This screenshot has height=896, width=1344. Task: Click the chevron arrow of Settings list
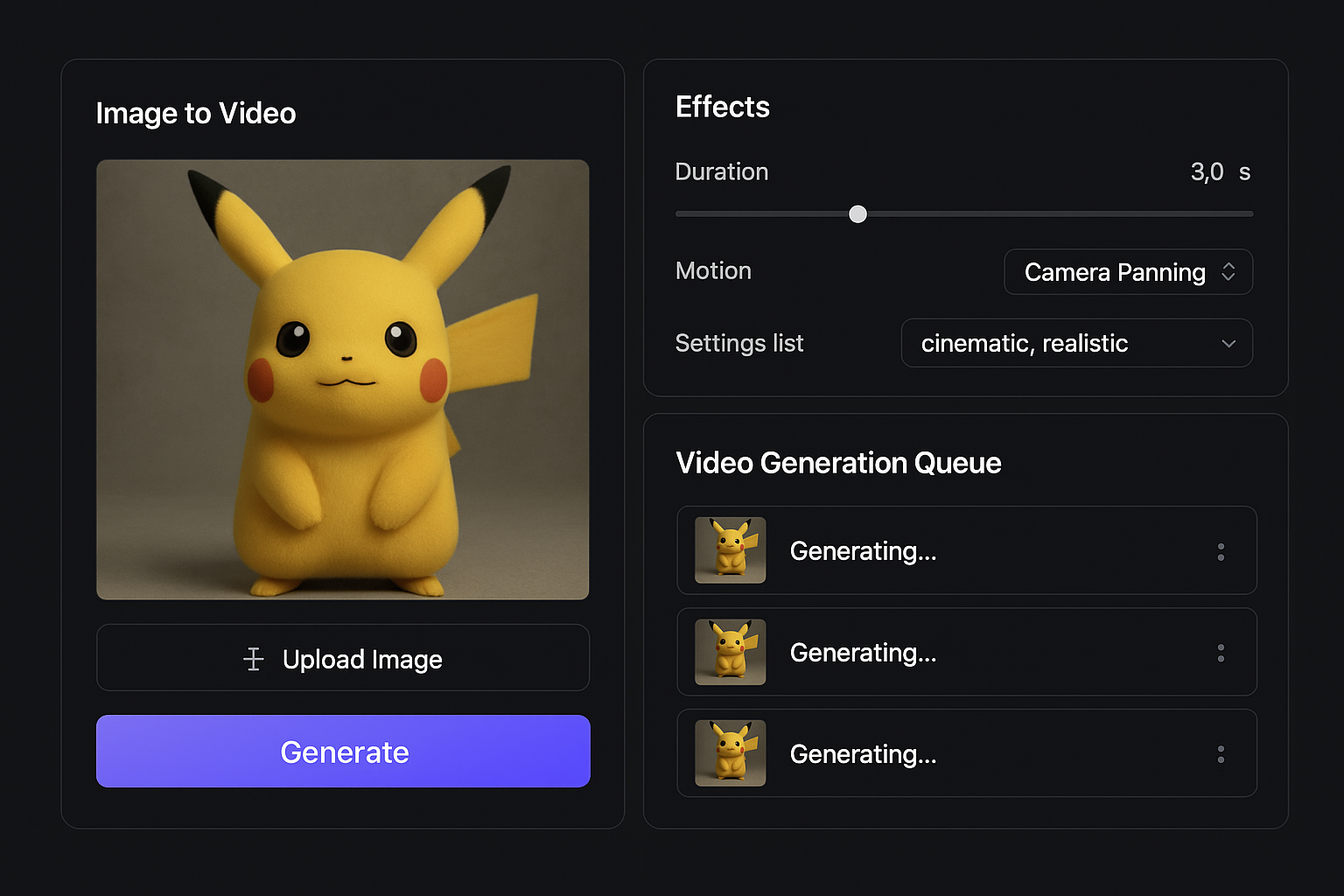[1228, 344]
